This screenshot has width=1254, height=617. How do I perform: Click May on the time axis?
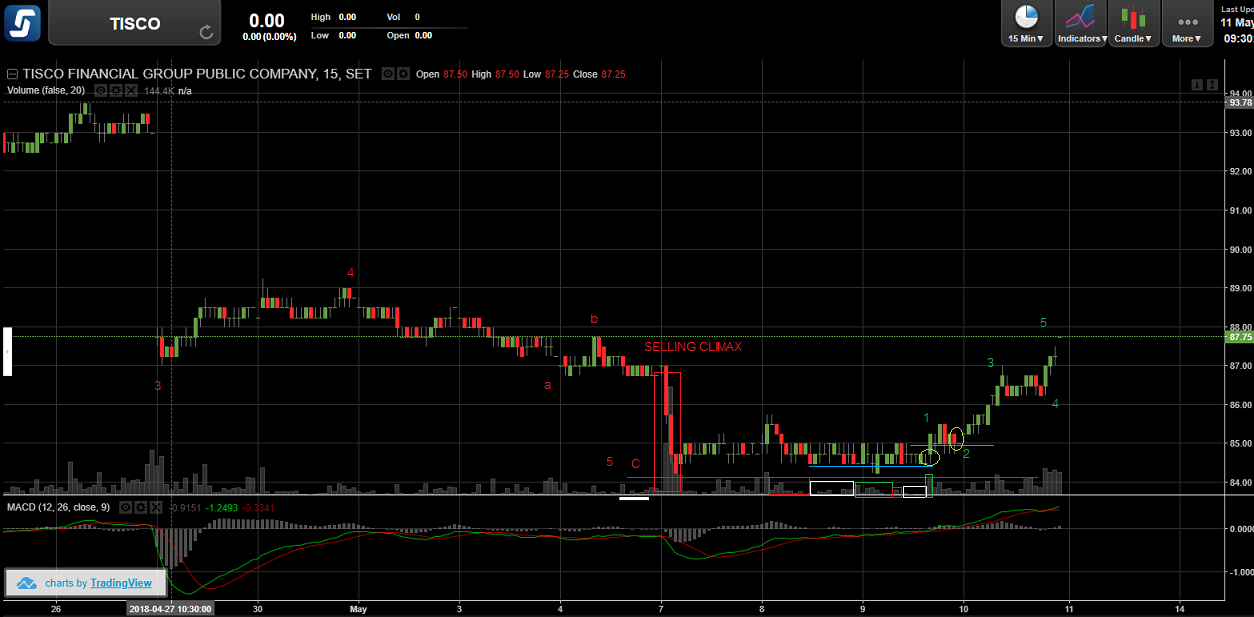[x=360, y=608]
